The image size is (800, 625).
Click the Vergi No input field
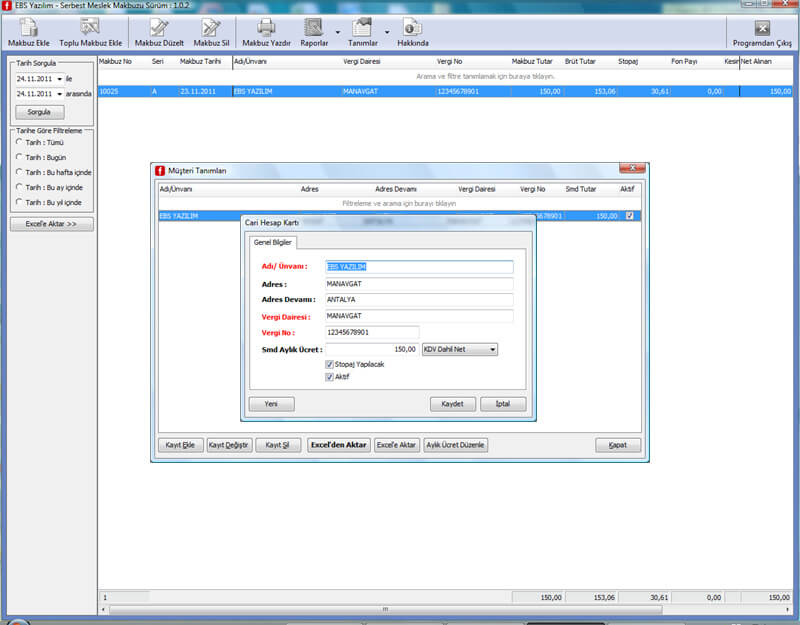[x=371, y=333]
